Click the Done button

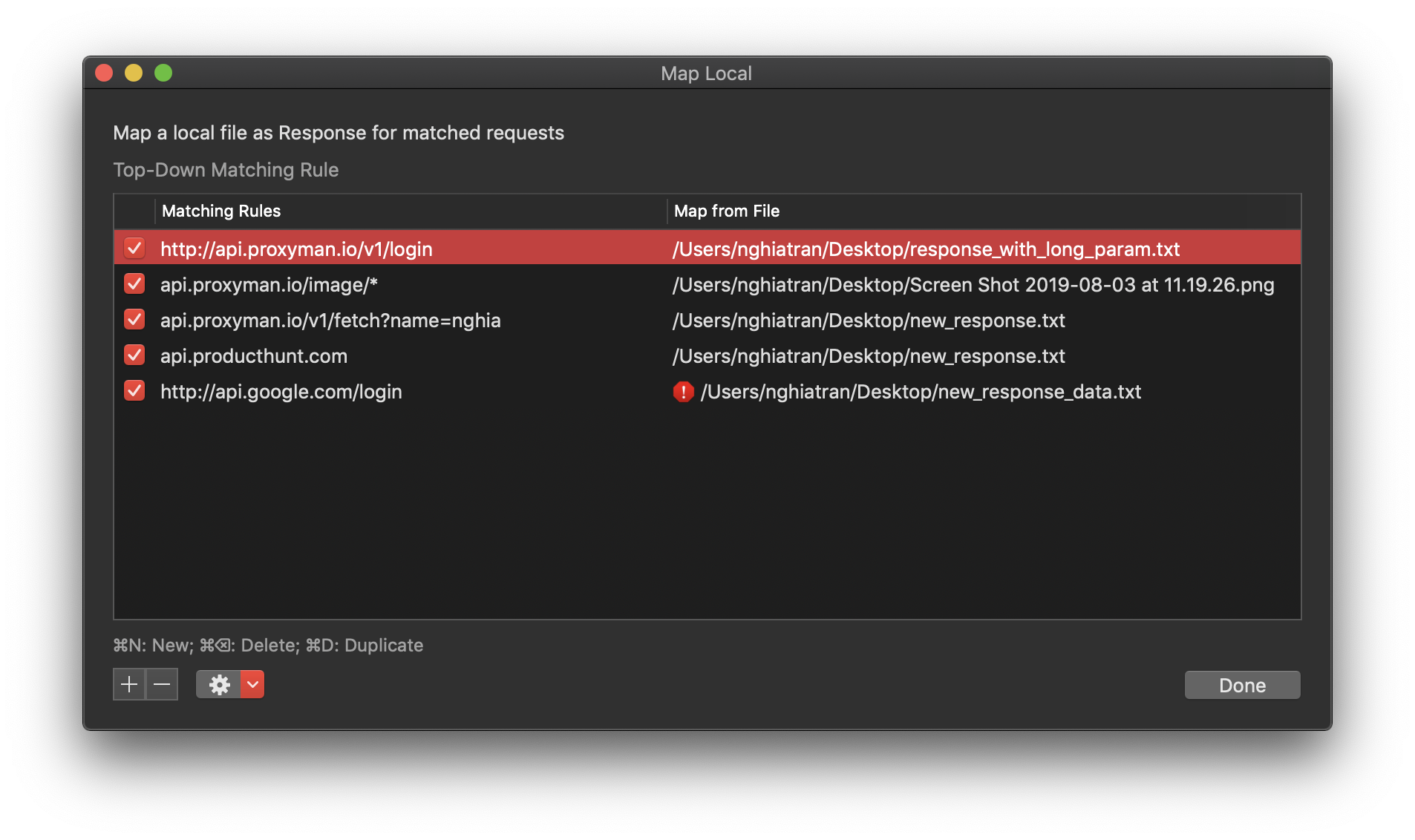tap(1242, 685)
